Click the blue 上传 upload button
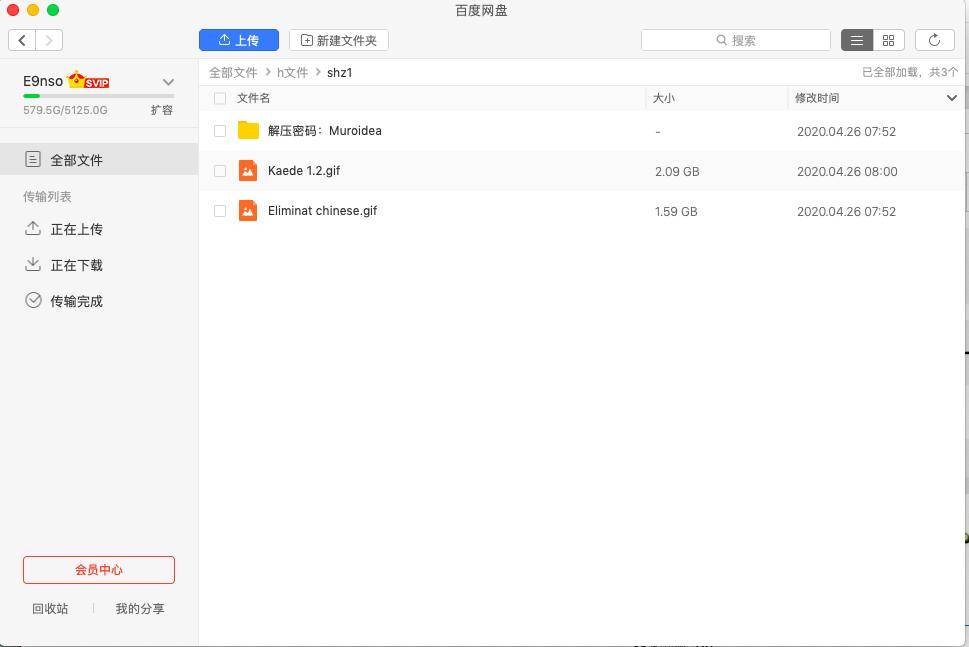 239,40
